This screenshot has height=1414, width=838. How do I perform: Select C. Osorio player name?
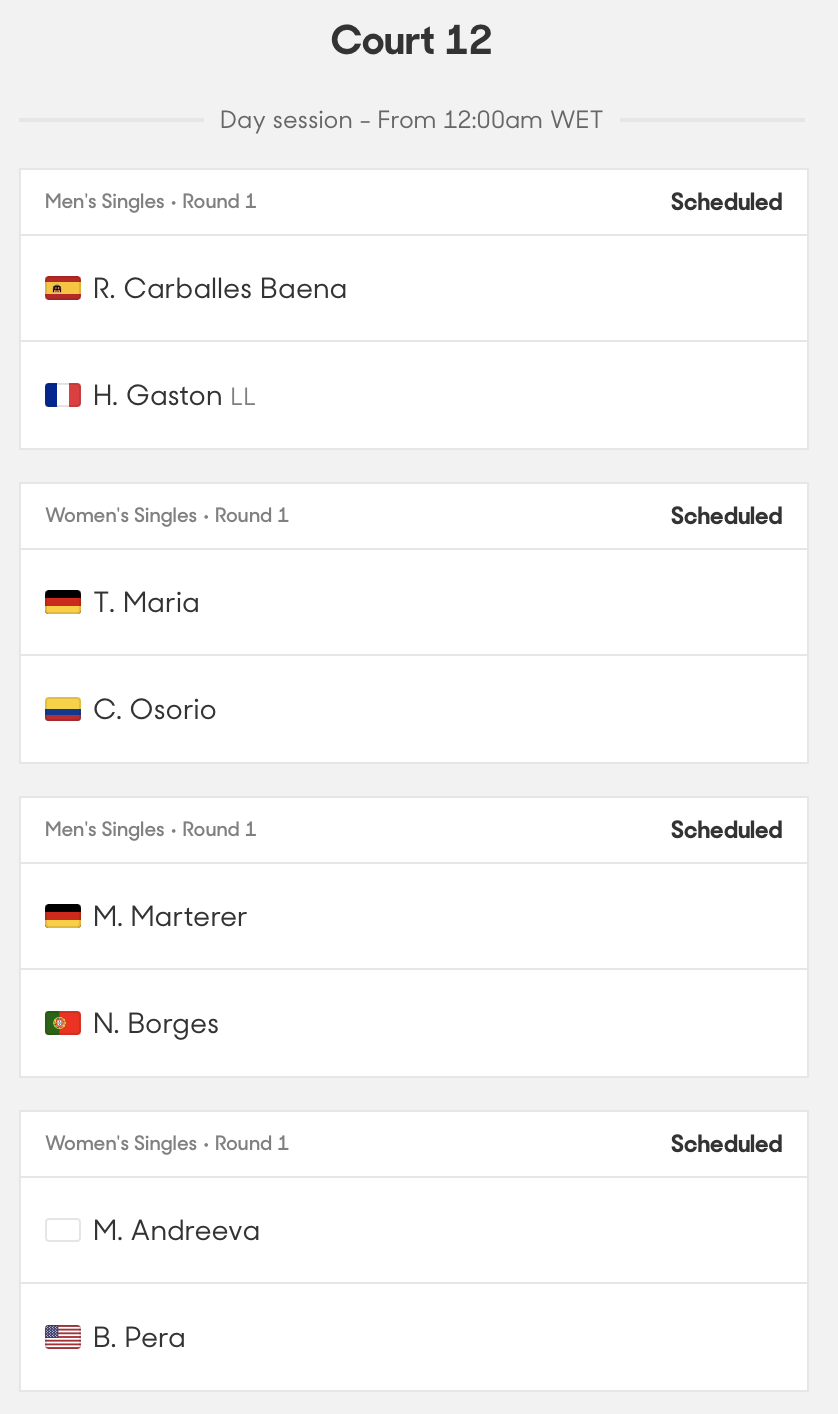(x=154, y=710)
